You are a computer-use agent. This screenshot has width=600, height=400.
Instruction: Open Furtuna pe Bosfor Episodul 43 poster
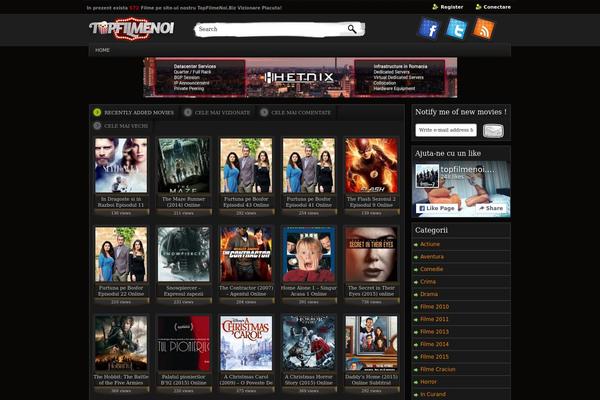(246, 165)
